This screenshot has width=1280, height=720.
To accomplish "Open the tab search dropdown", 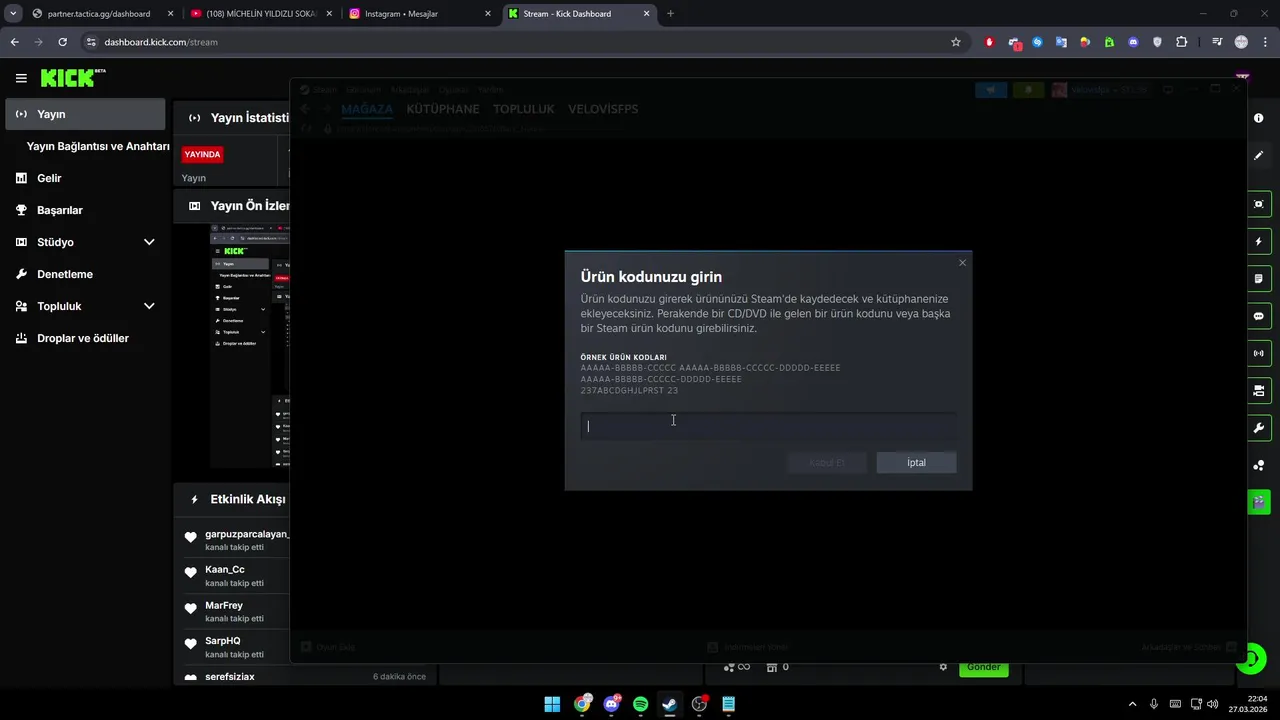I will click(13, 14).
